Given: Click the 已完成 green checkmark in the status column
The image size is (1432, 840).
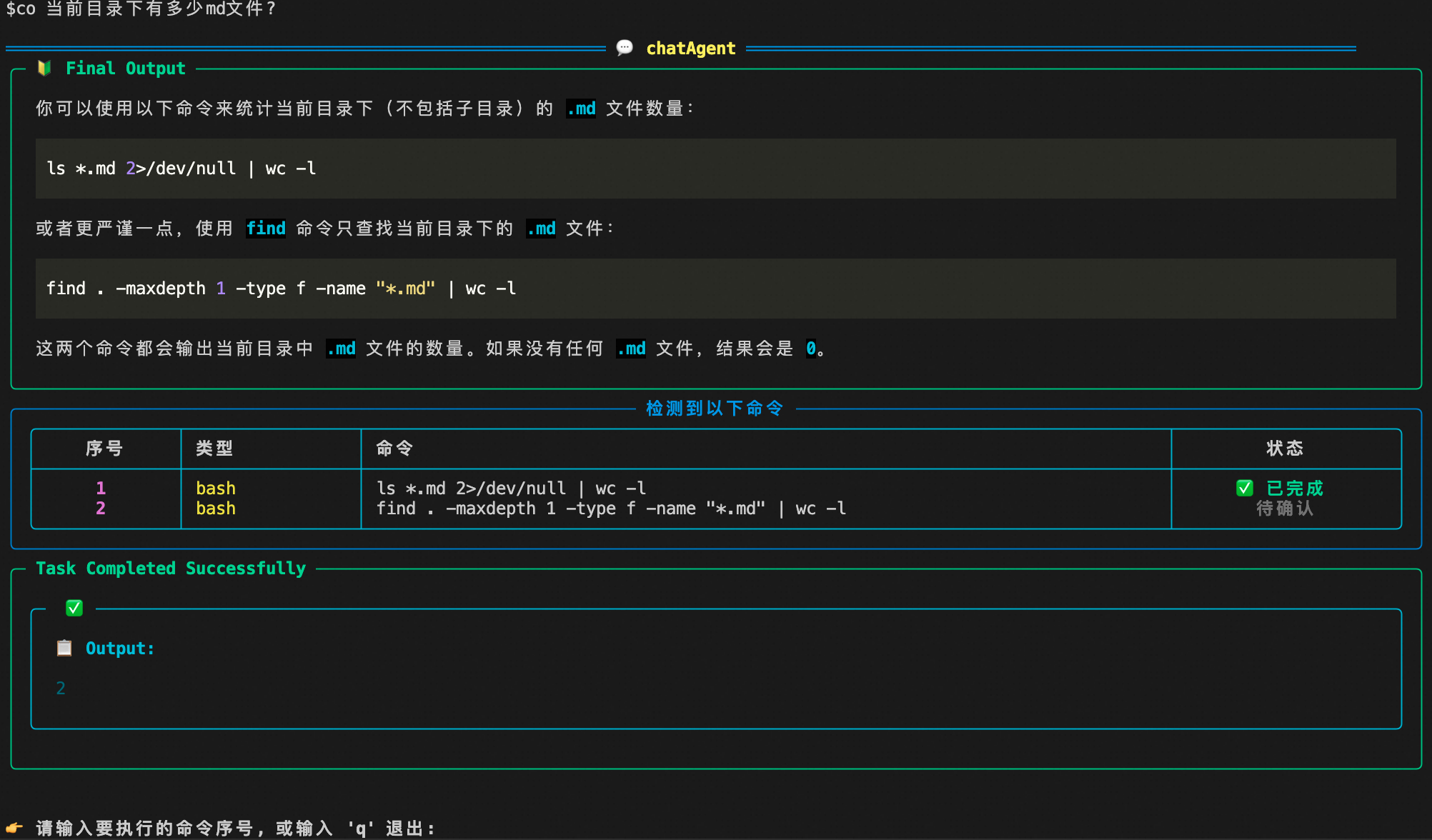Looking at the screenshot, I should click(x=1244, y=488).
